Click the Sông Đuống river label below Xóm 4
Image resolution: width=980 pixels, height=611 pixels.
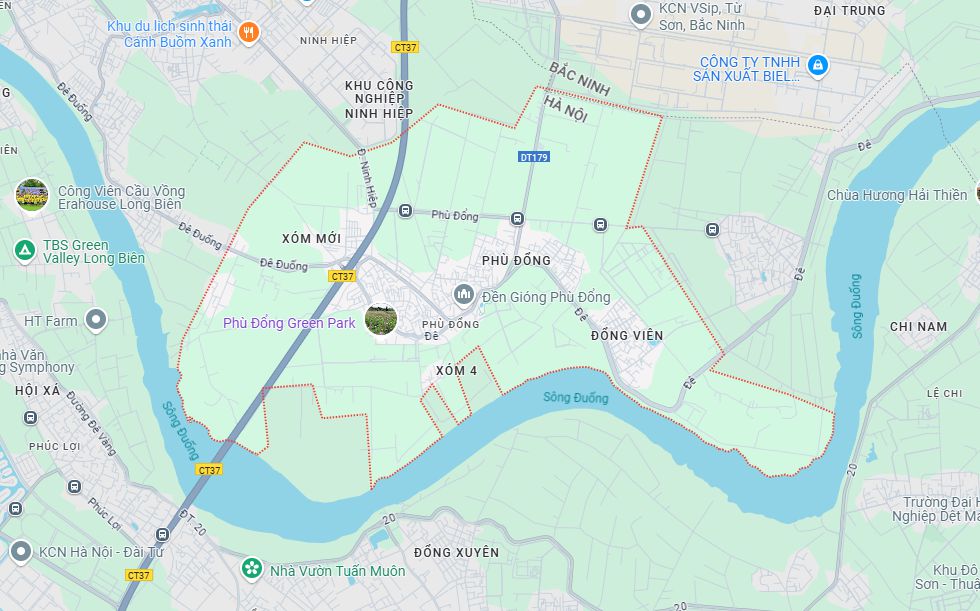pos(576,397)
